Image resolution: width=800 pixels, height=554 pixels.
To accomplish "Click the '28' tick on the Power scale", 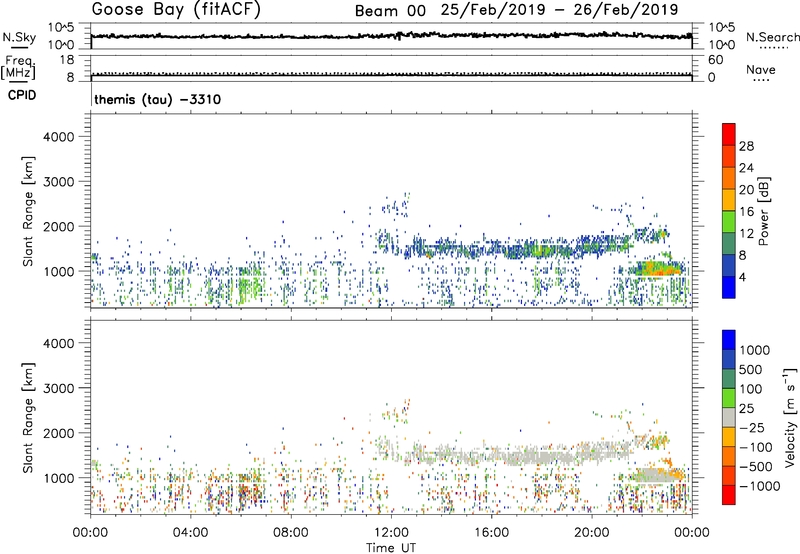I will [746, 146].
